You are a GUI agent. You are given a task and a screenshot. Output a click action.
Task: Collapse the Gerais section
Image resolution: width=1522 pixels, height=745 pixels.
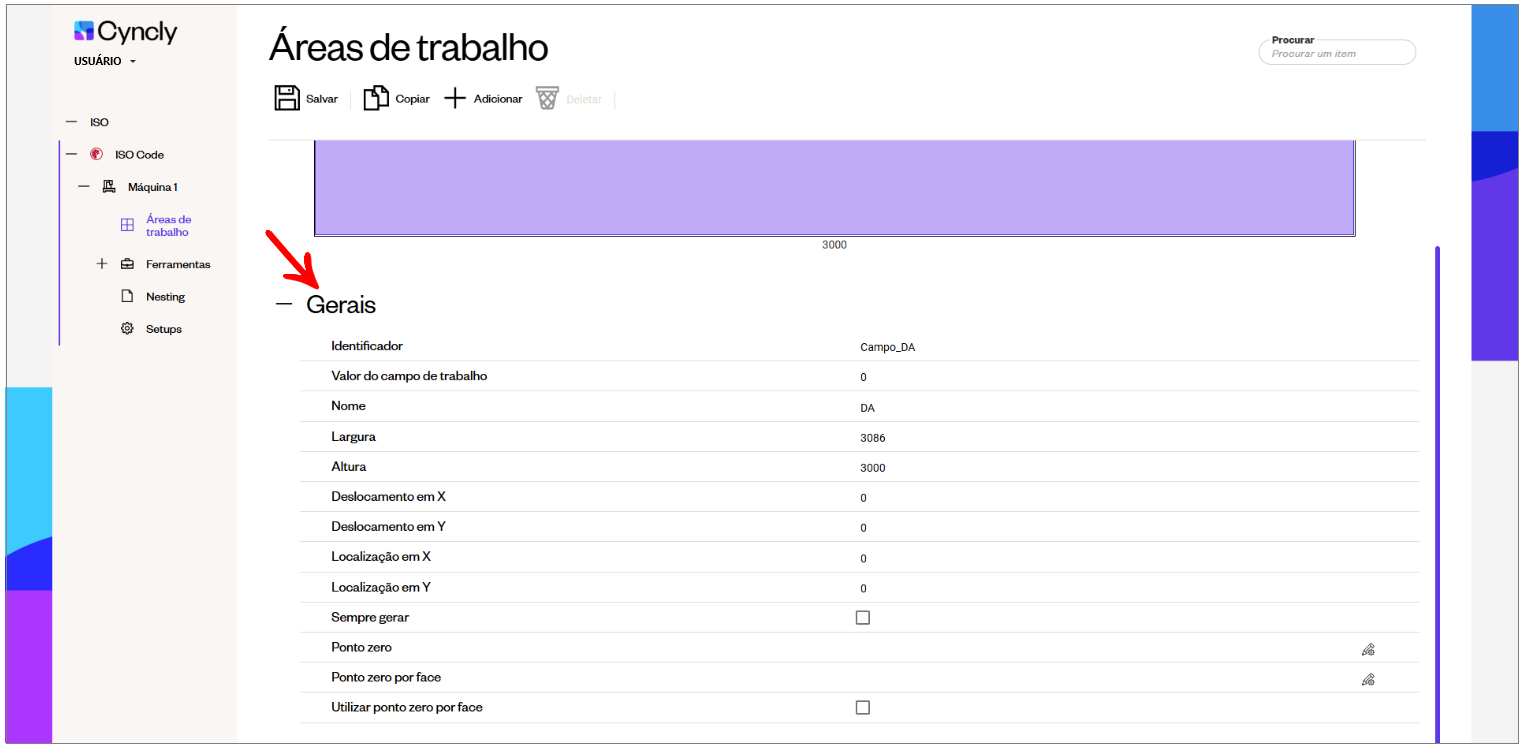tap(285, 304)
